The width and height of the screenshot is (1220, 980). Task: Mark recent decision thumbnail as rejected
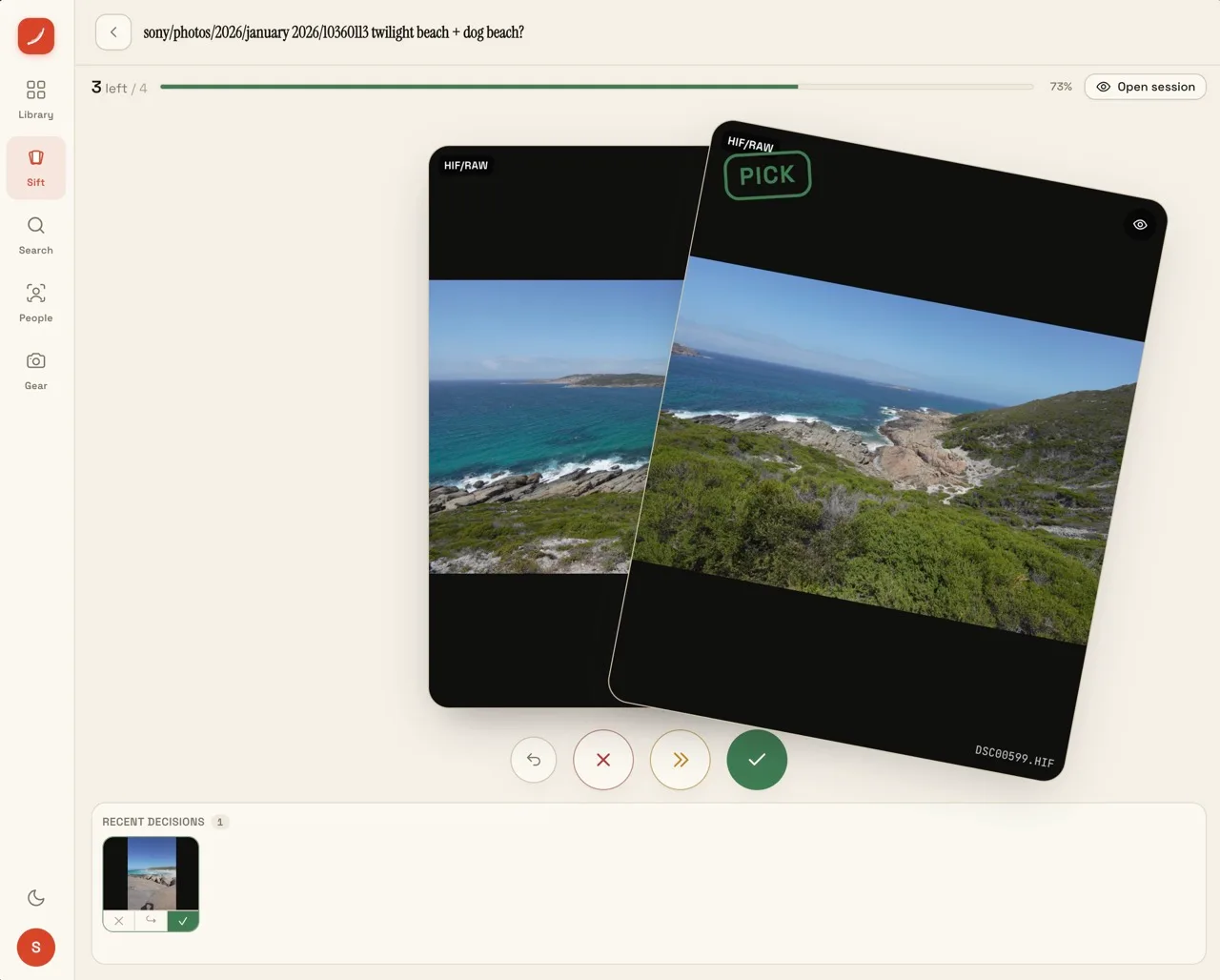pos(119,921)
